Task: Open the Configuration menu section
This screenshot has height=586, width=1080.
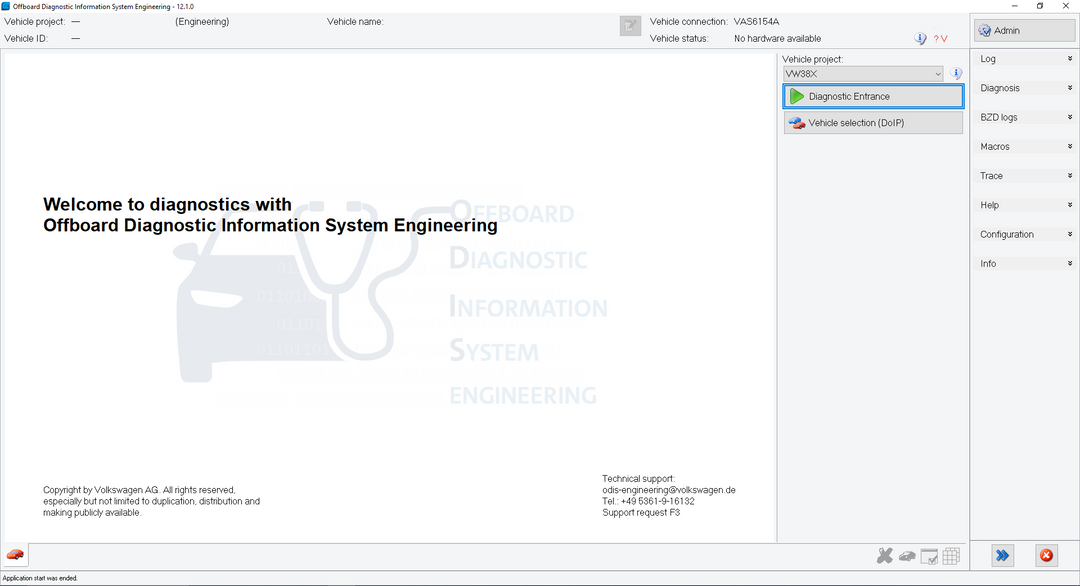Action: click(x=1025, y=234)
